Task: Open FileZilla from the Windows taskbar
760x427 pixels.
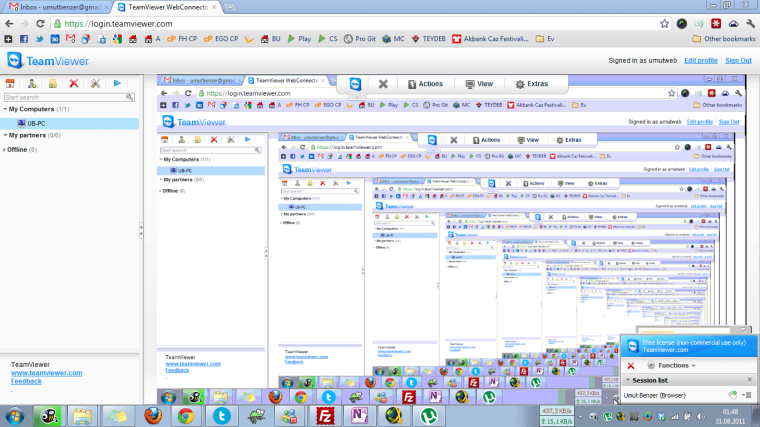Action: pos(325,415)
